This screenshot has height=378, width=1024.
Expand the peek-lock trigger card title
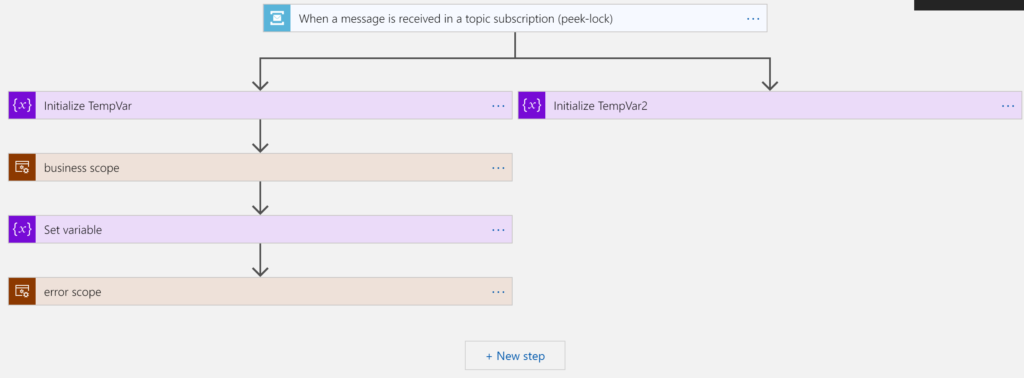(456, 19)
